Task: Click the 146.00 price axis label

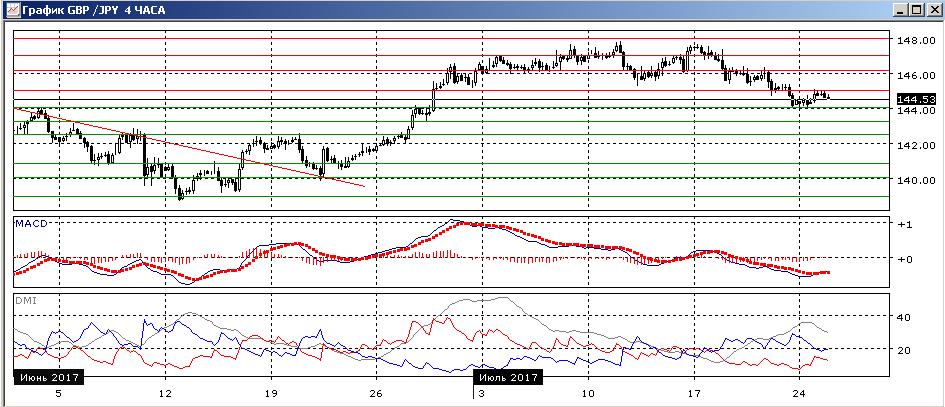Action: (917, 76)
